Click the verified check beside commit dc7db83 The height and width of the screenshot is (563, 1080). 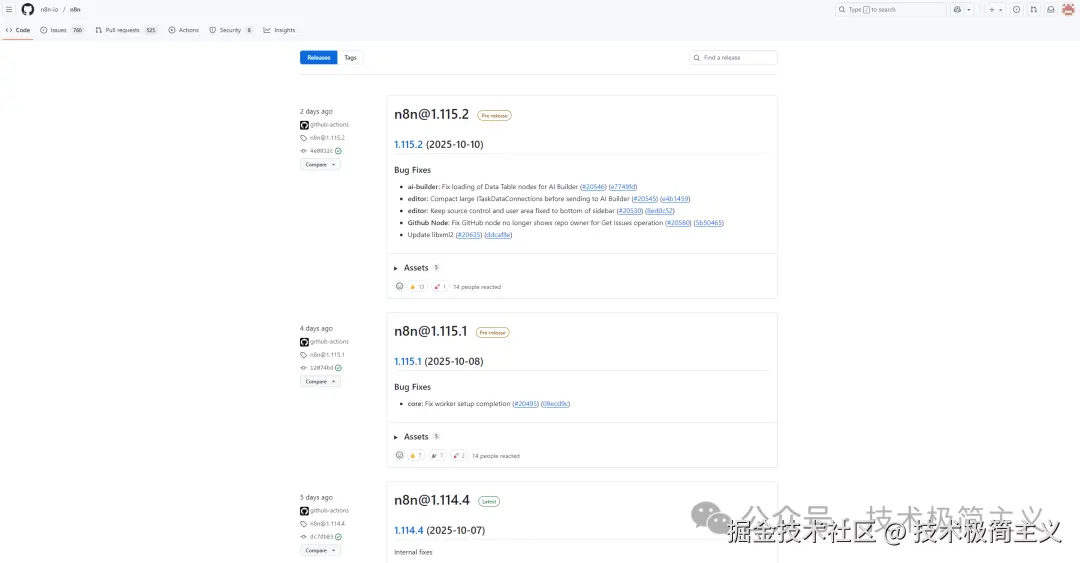[x=338, y=537]
